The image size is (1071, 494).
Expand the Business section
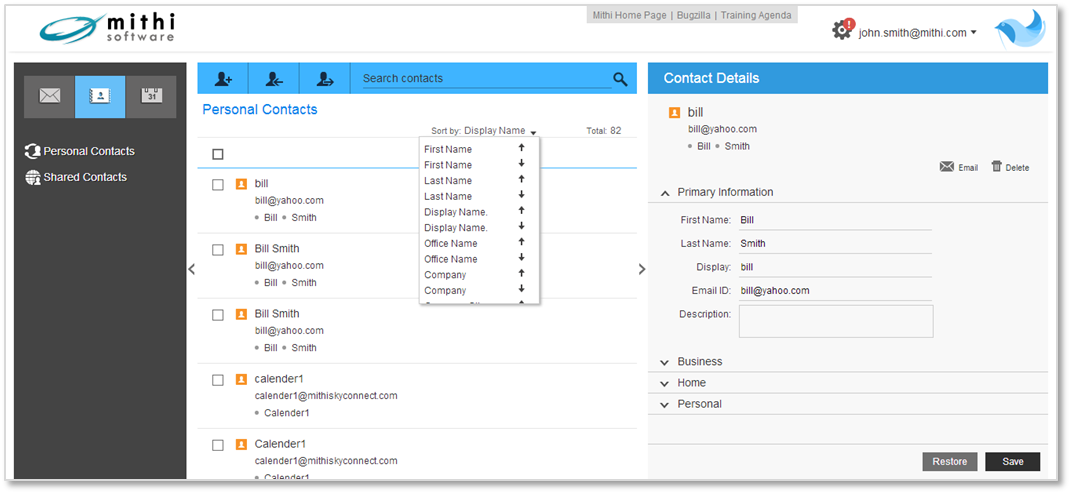pyautogui.click(x=699, y=361)
